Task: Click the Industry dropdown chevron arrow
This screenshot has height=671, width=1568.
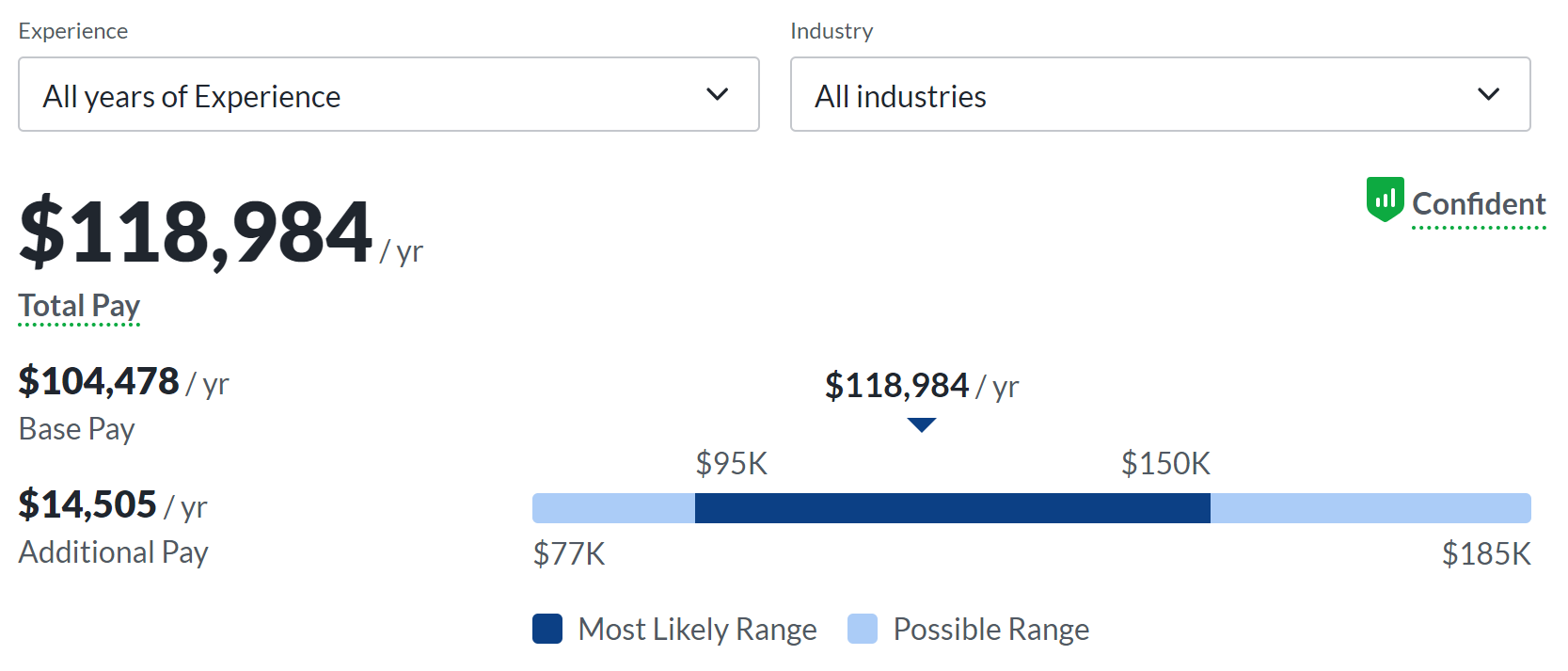Action: coord(1488,94)
